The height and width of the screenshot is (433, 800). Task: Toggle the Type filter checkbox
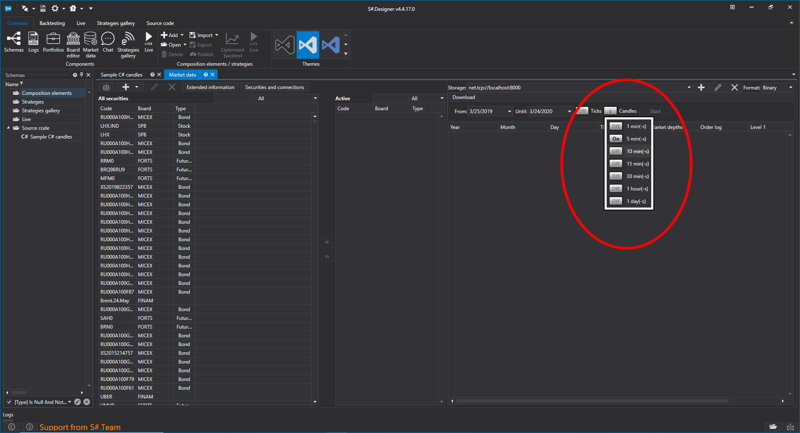(x=10, y=402)
